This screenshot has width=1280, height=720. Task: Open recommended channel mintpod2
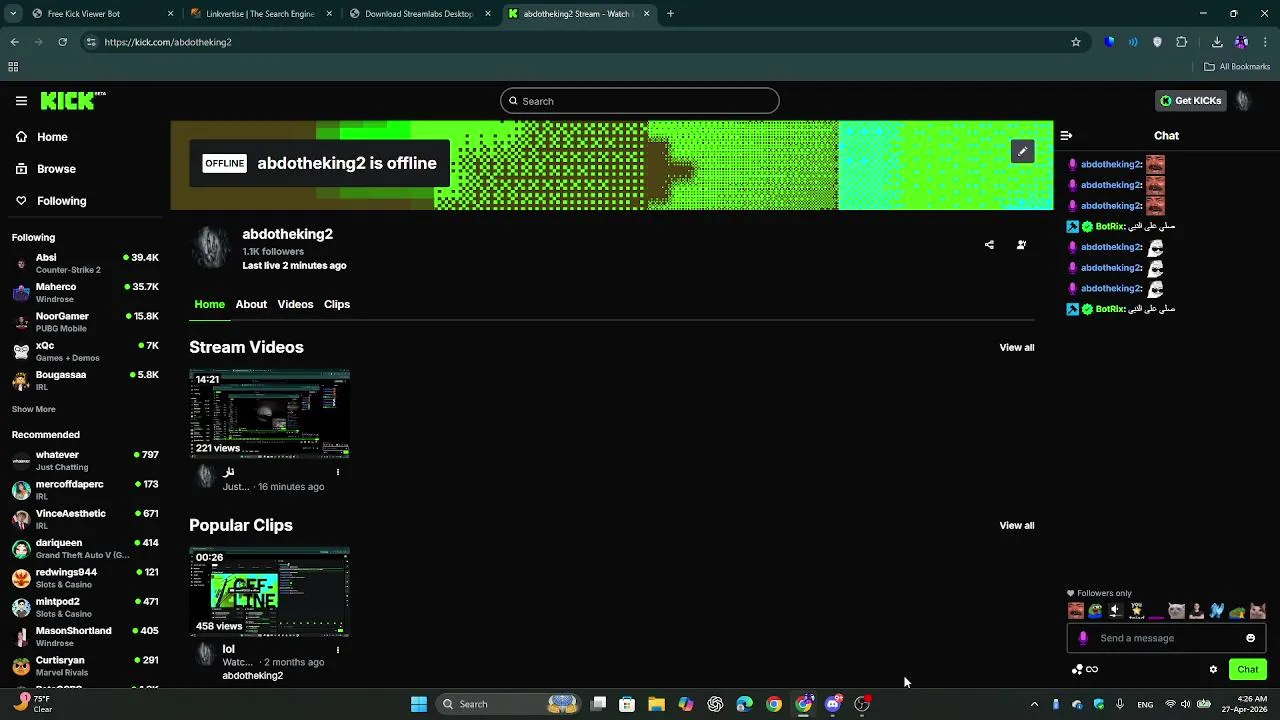click(x=84, y=607)
